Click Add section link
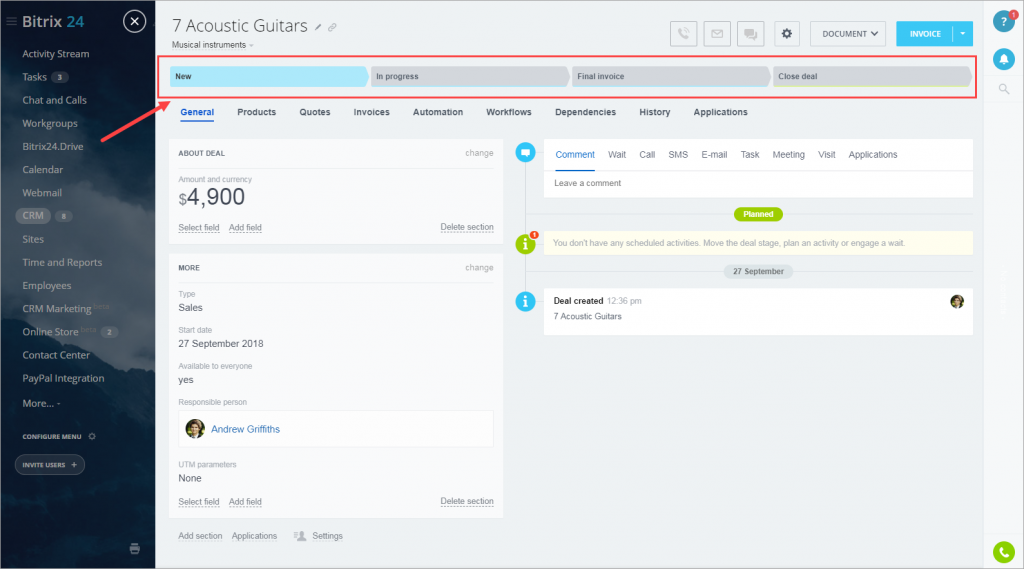Viewport: 1024px width, 569px height. click(x=200, y=536)
